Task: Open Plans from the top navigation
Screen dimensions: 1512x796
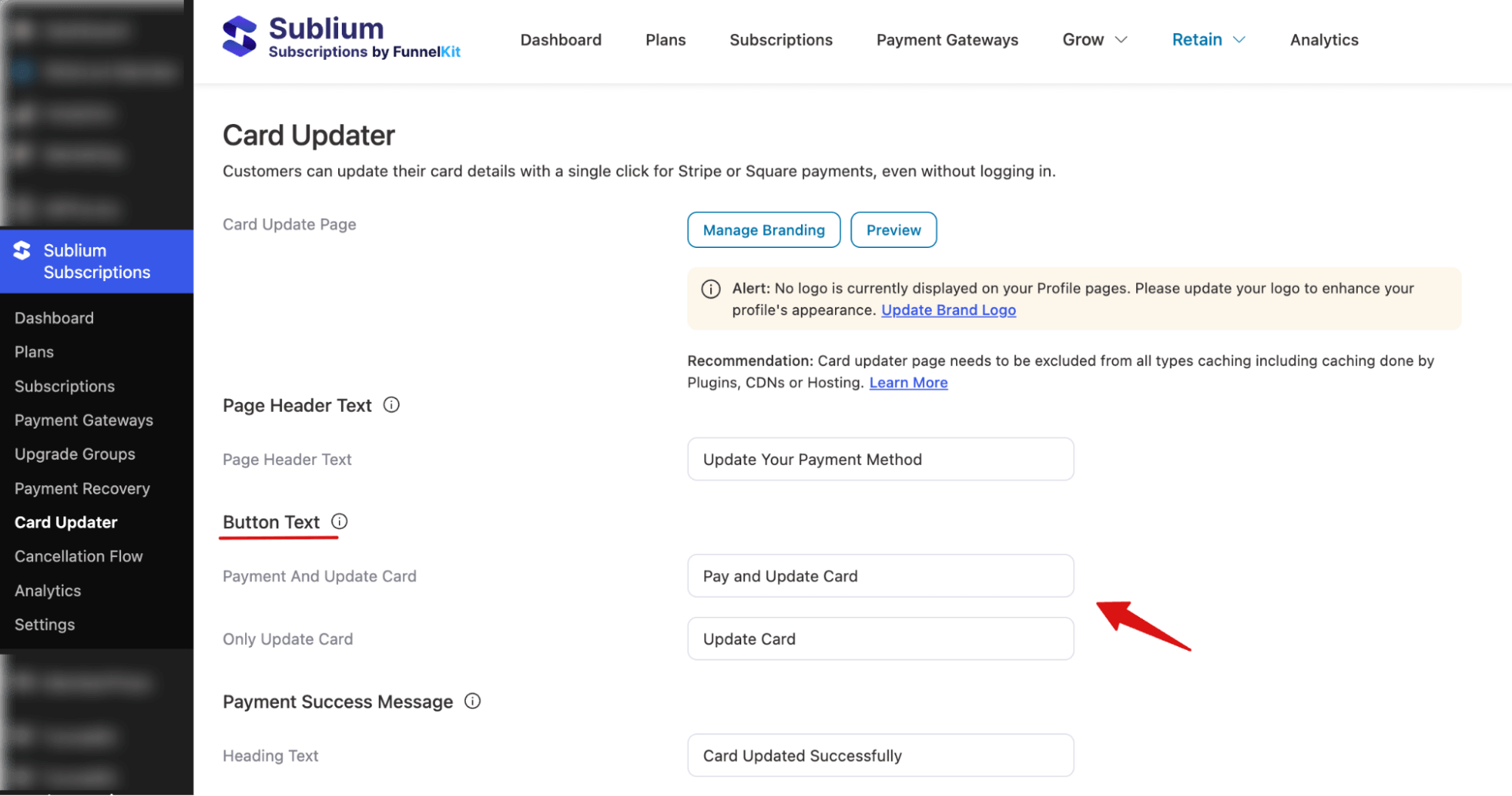Action: pyautogui.click(x=665, y=39)
